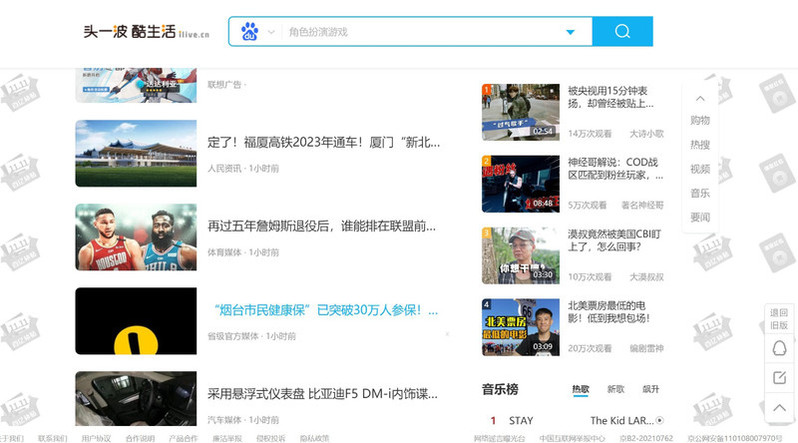Expand the search suggestions dropdown arrow
This screenshot has height=443, width=798.
click(571, 32)
